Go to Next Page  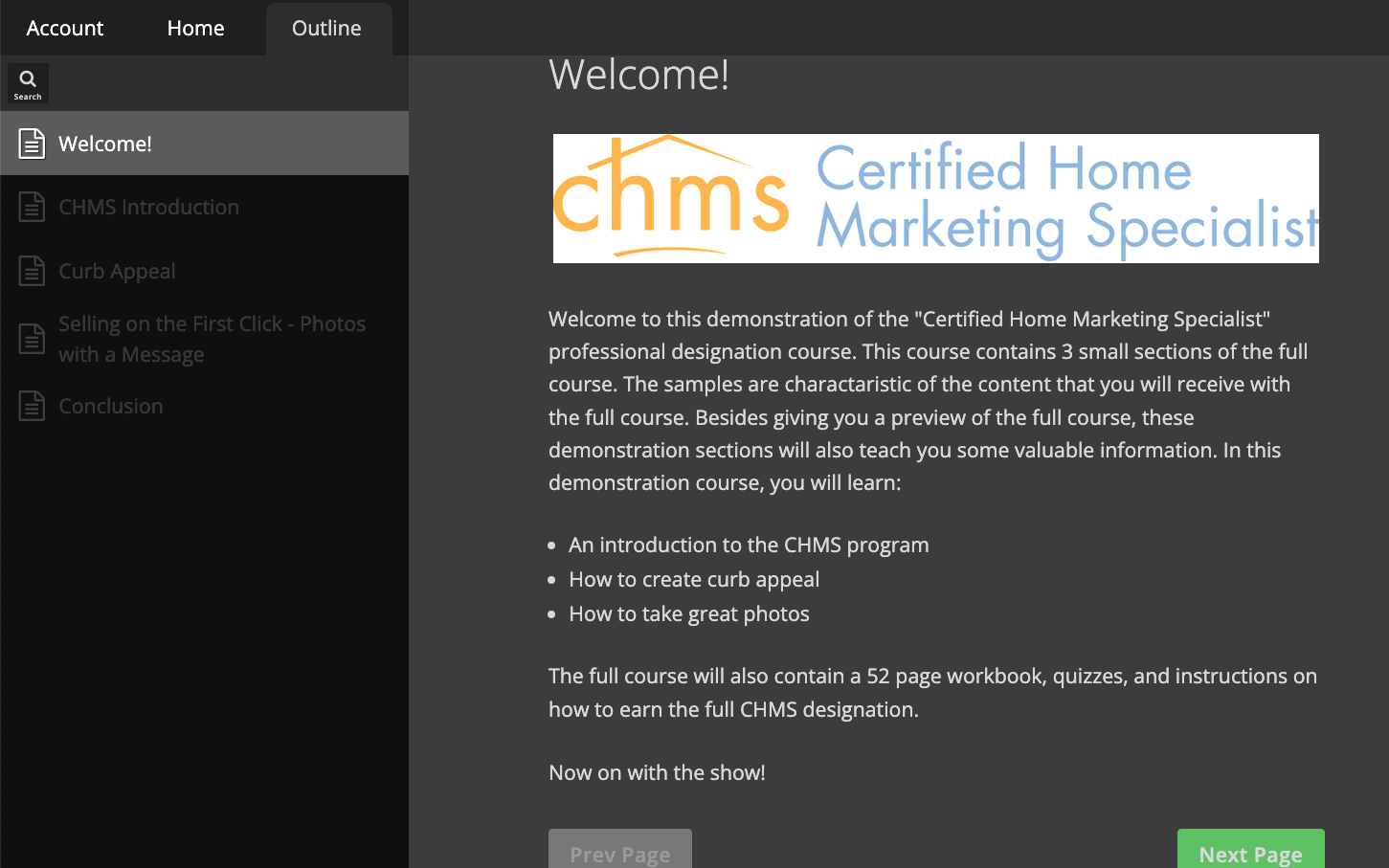1251,850
